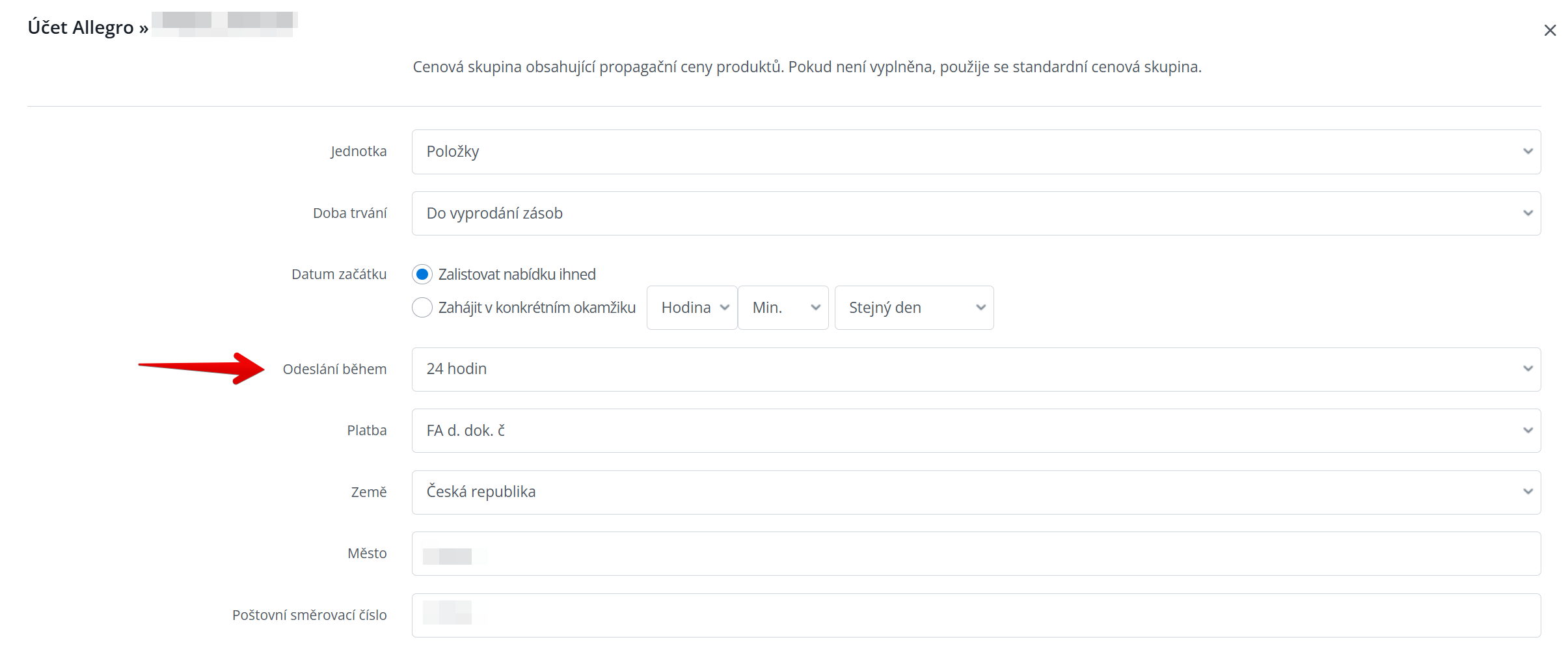Open the Min. minutes selector

[783, 308]
